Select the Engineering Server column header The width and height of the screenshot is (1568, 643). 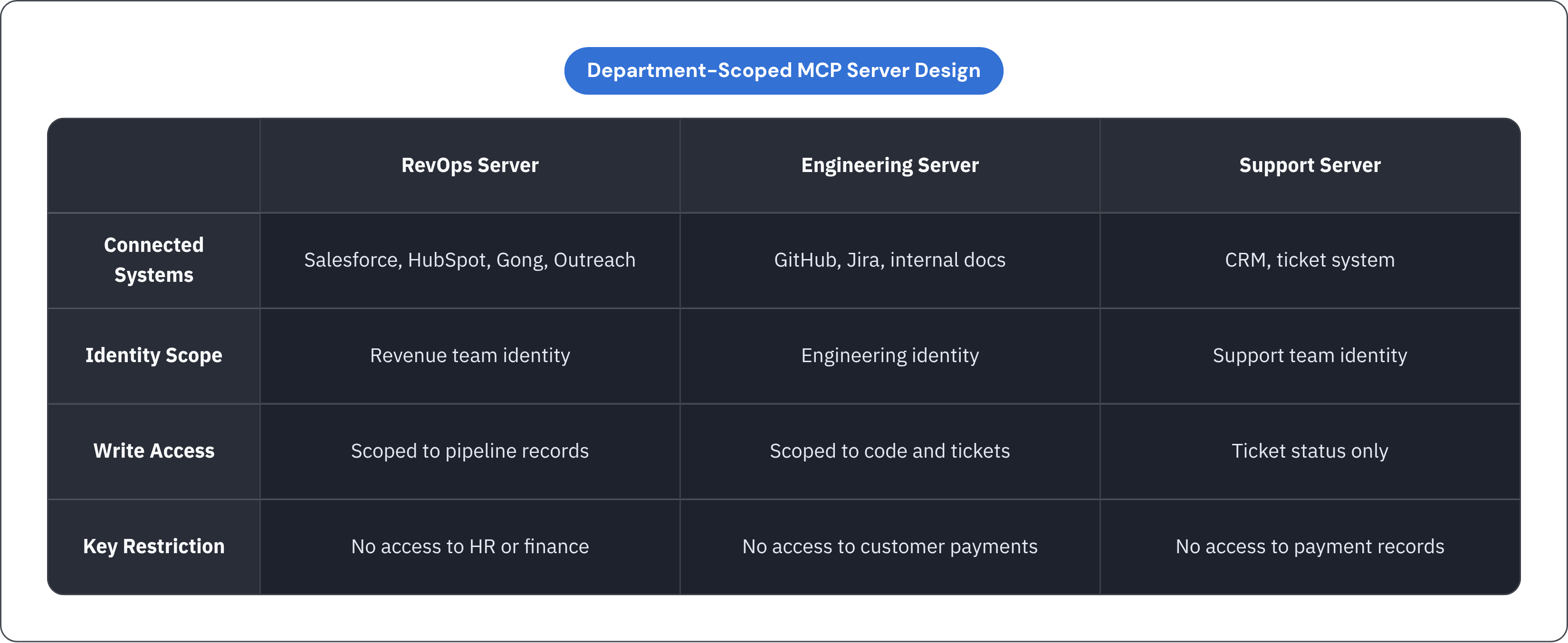click(x=890, y=165)
